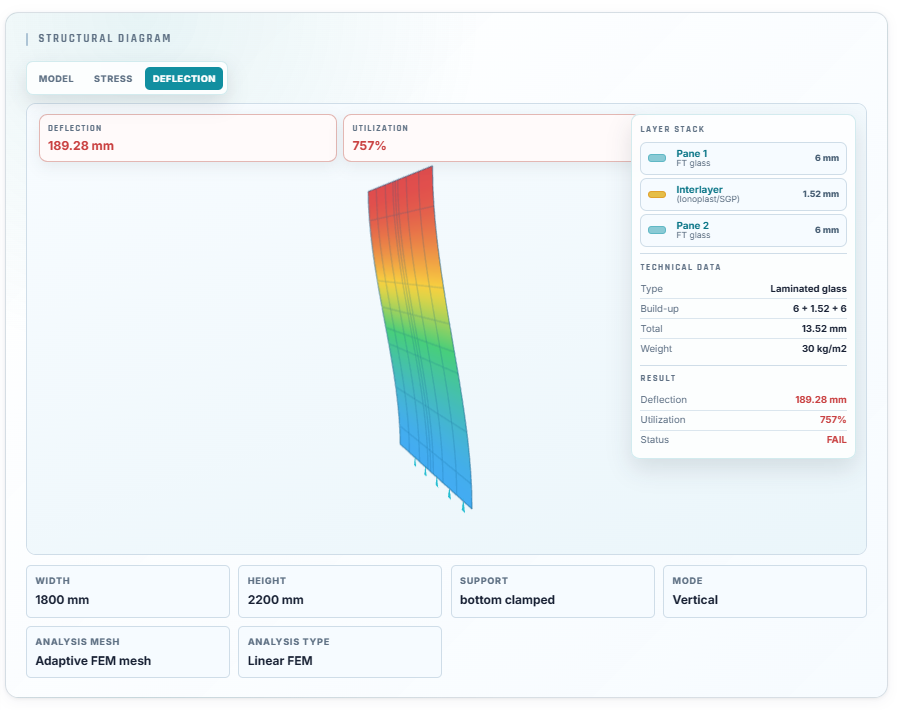Viewport: 897px width, 710px height.
Task: Open the Width 1800 mm field
Action: coord(128,592)
